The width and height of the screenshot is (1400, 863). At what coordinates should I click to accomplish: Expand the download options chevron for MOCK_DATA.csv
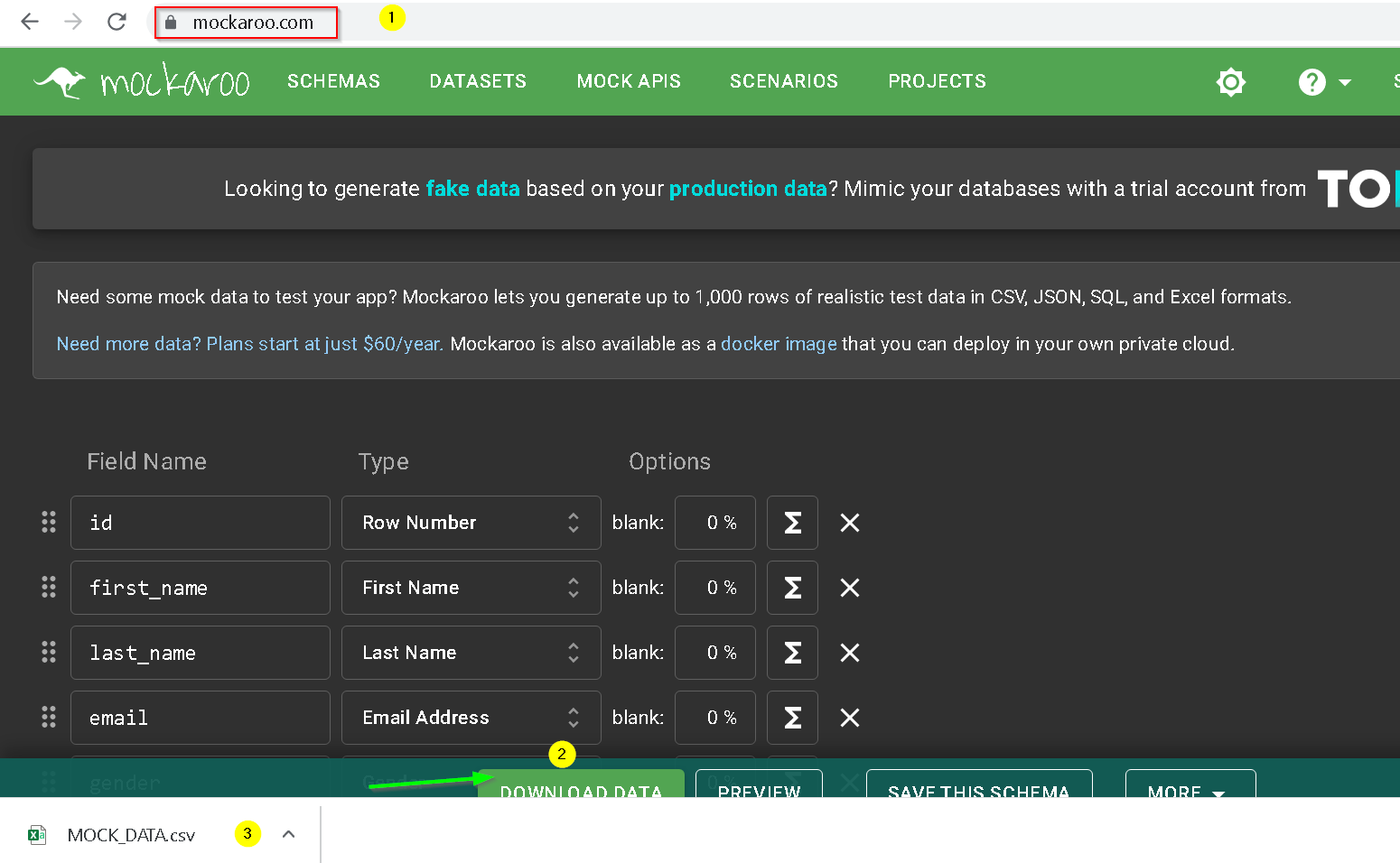pos(288,834)
